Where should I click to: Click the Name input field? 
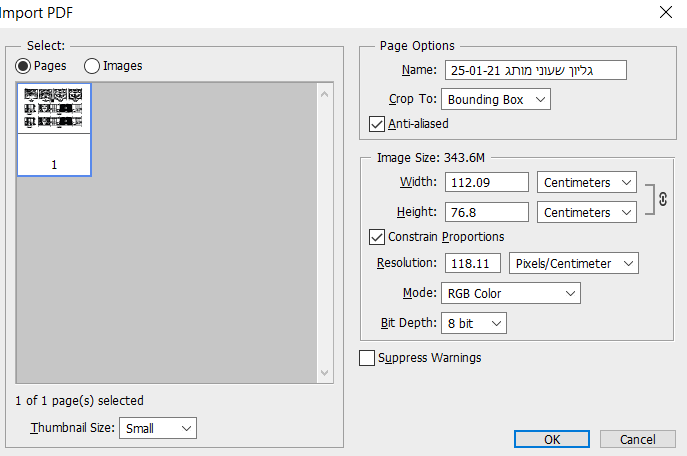tap(535, 70)
